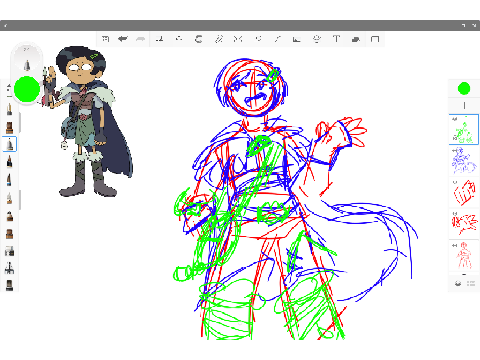Select the red folded-shape layer thumbnail
The width and height of the screenshot is (480, 360).
(464, 192)
